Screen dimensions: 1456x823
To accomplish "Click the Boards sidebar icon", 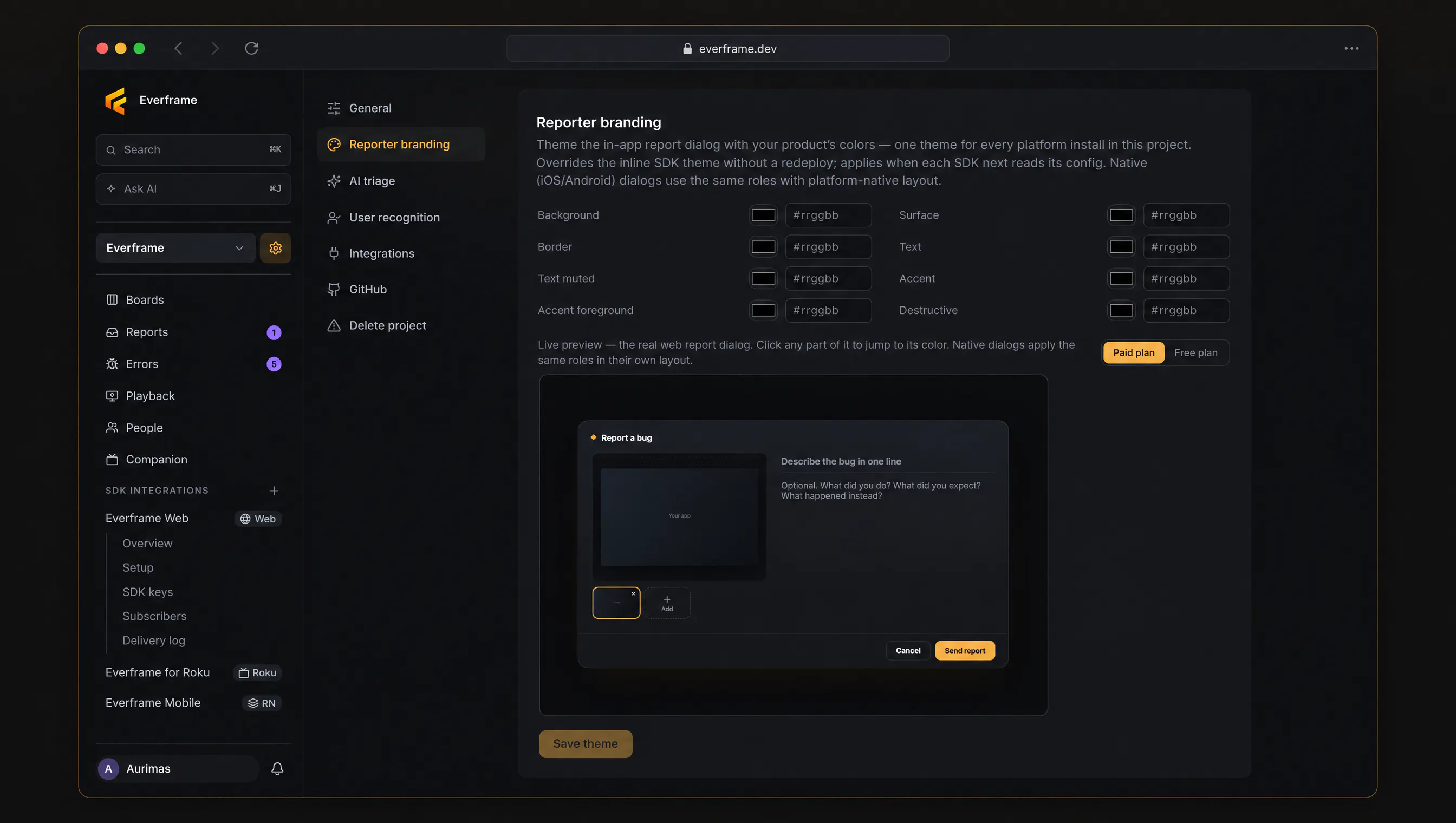I will click(112, 299).
